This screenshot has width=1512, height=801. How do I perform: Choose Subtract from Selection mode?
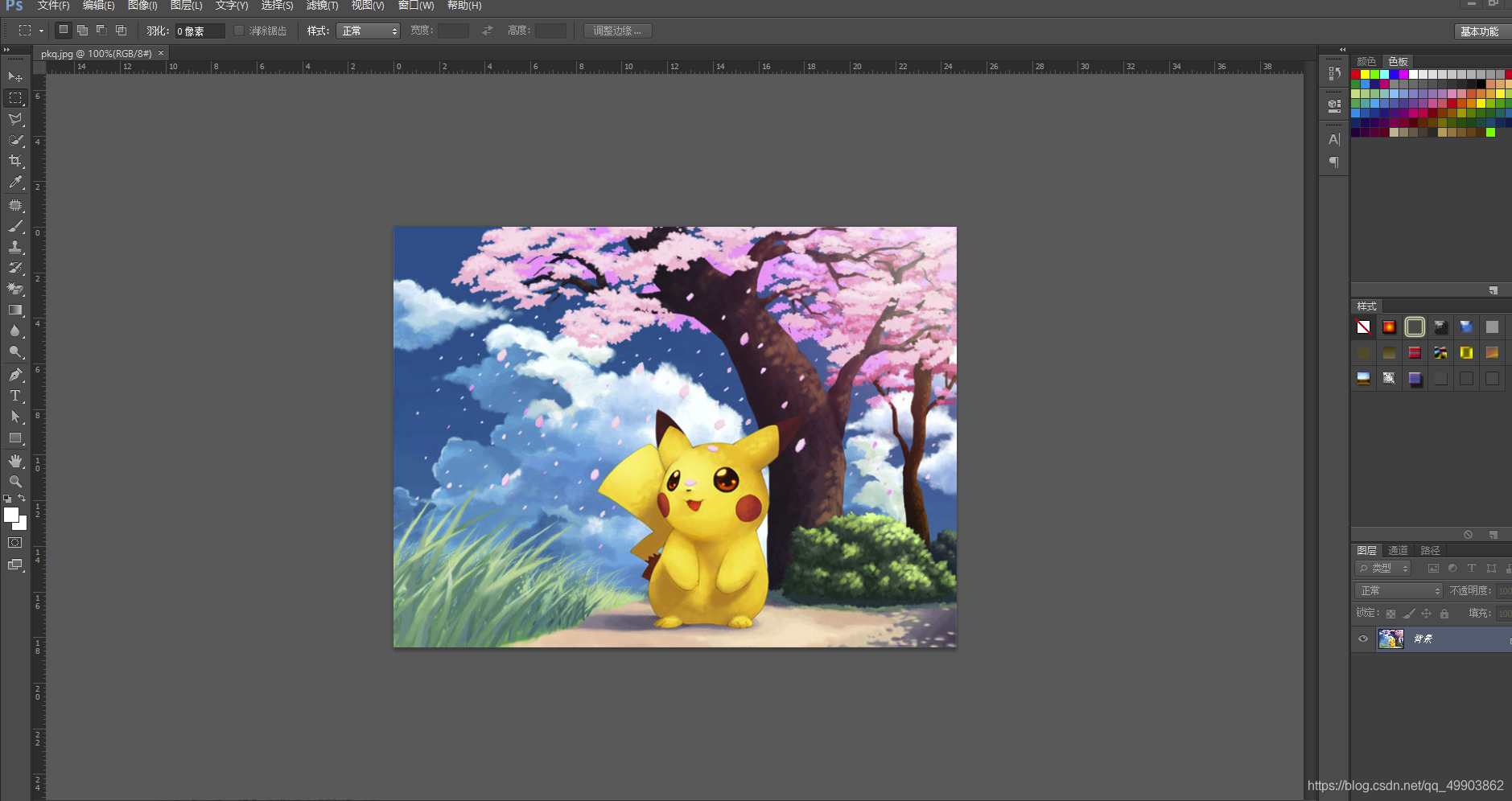101,31
